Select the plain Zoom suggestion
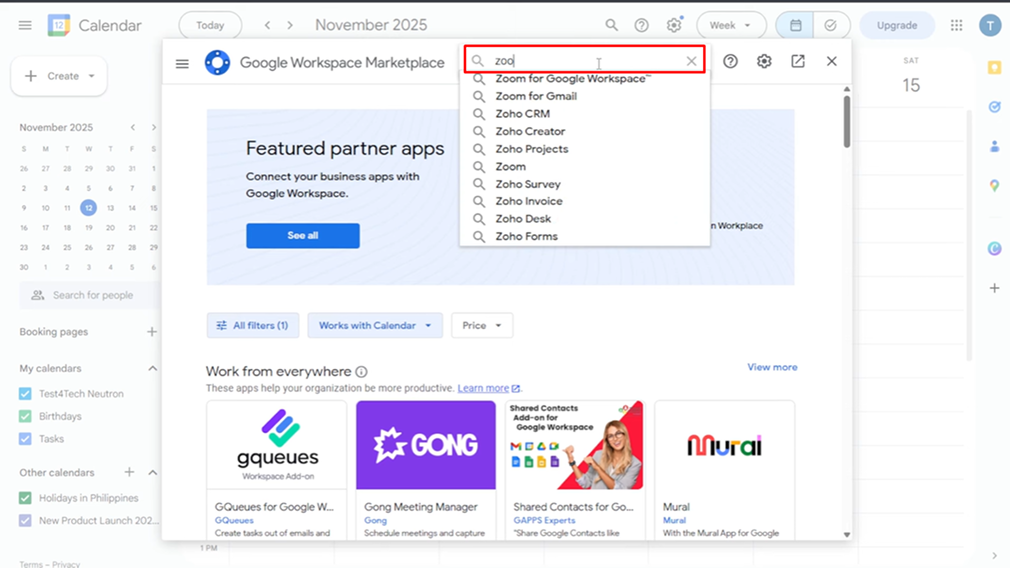 585,166
